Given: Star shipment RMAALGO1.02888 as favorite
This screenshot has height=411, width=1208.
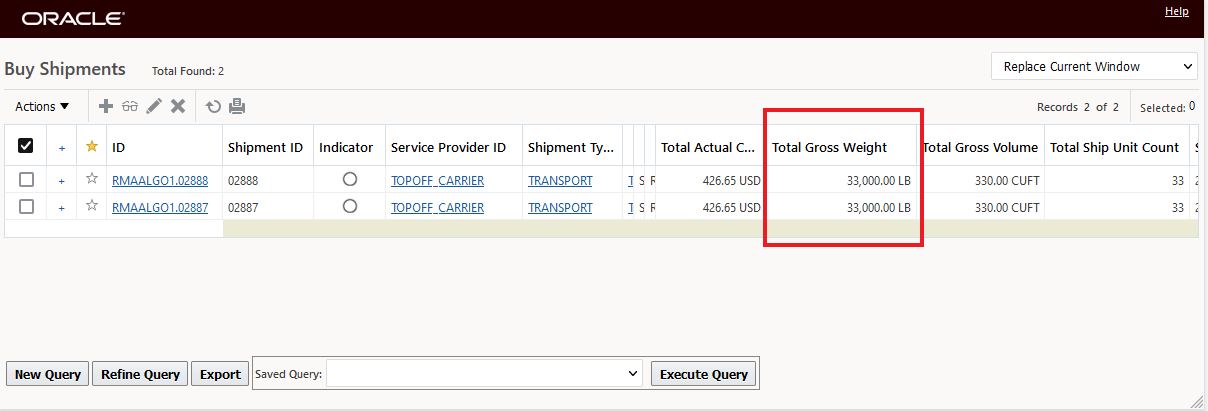Looking at the screenshot, I should (x=92, y=180).
